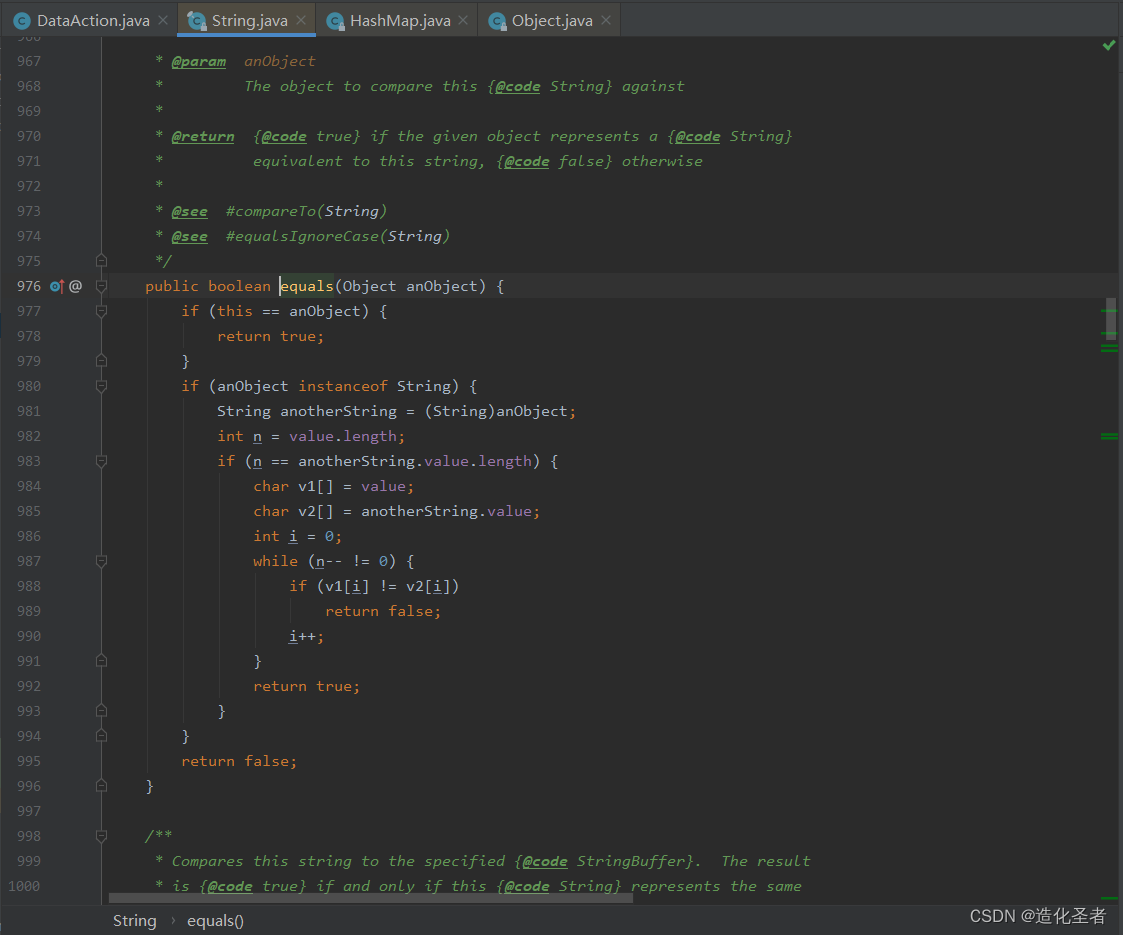Click 'instanceof' keyword on line 980
Viewport: 1123px width, 935px height.
[342, 386]
